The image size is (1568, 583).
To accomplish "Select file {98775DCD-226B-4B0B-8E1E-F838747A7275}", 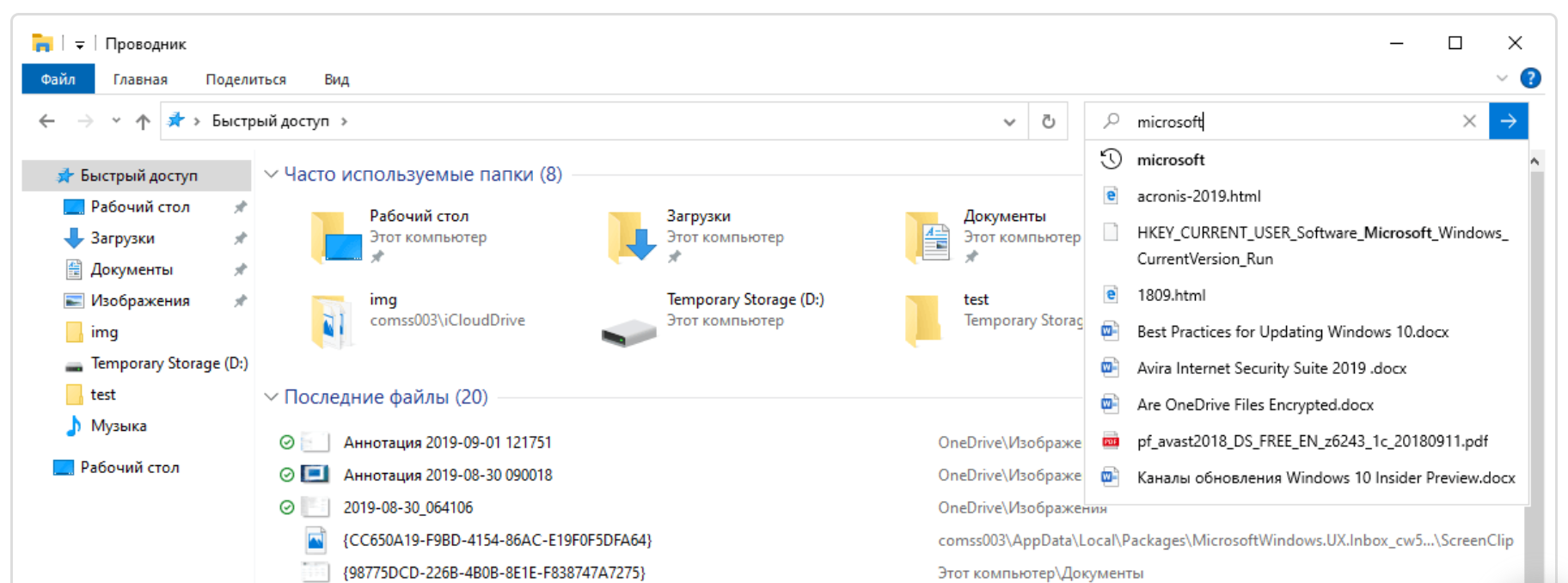I will click(x=494, y=573).
